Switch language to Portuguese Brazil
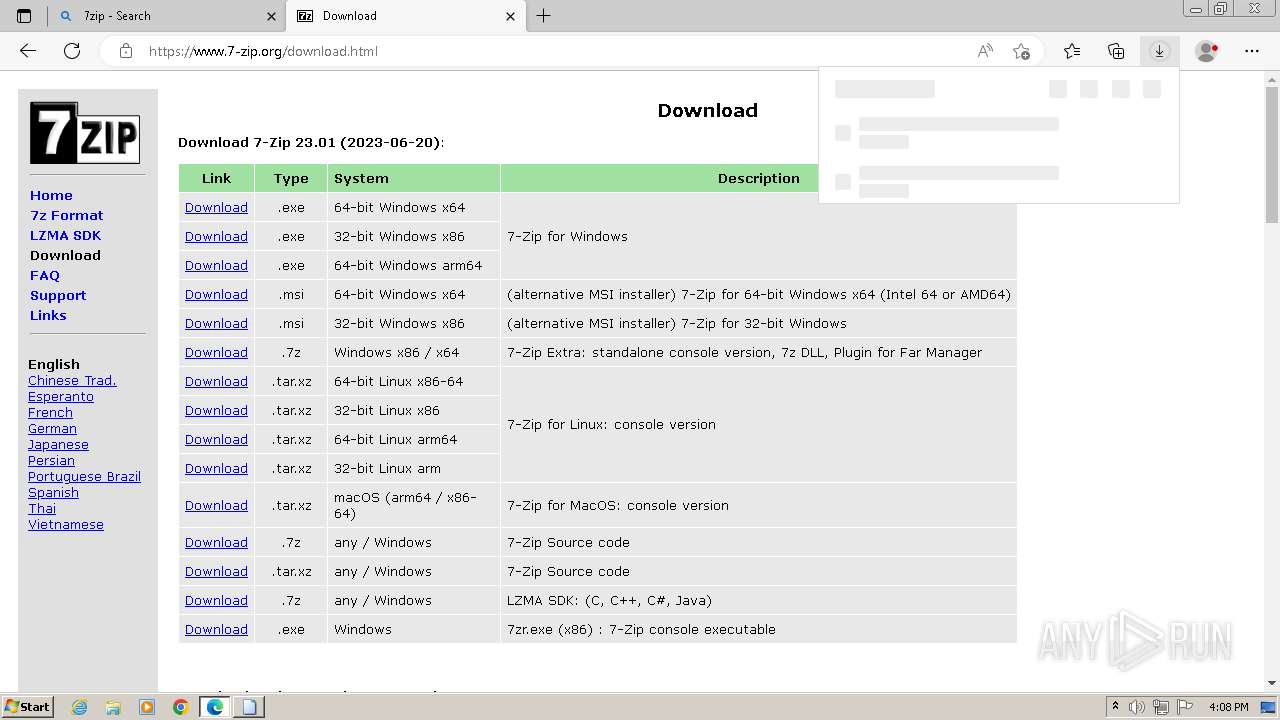 pos(84,476)
